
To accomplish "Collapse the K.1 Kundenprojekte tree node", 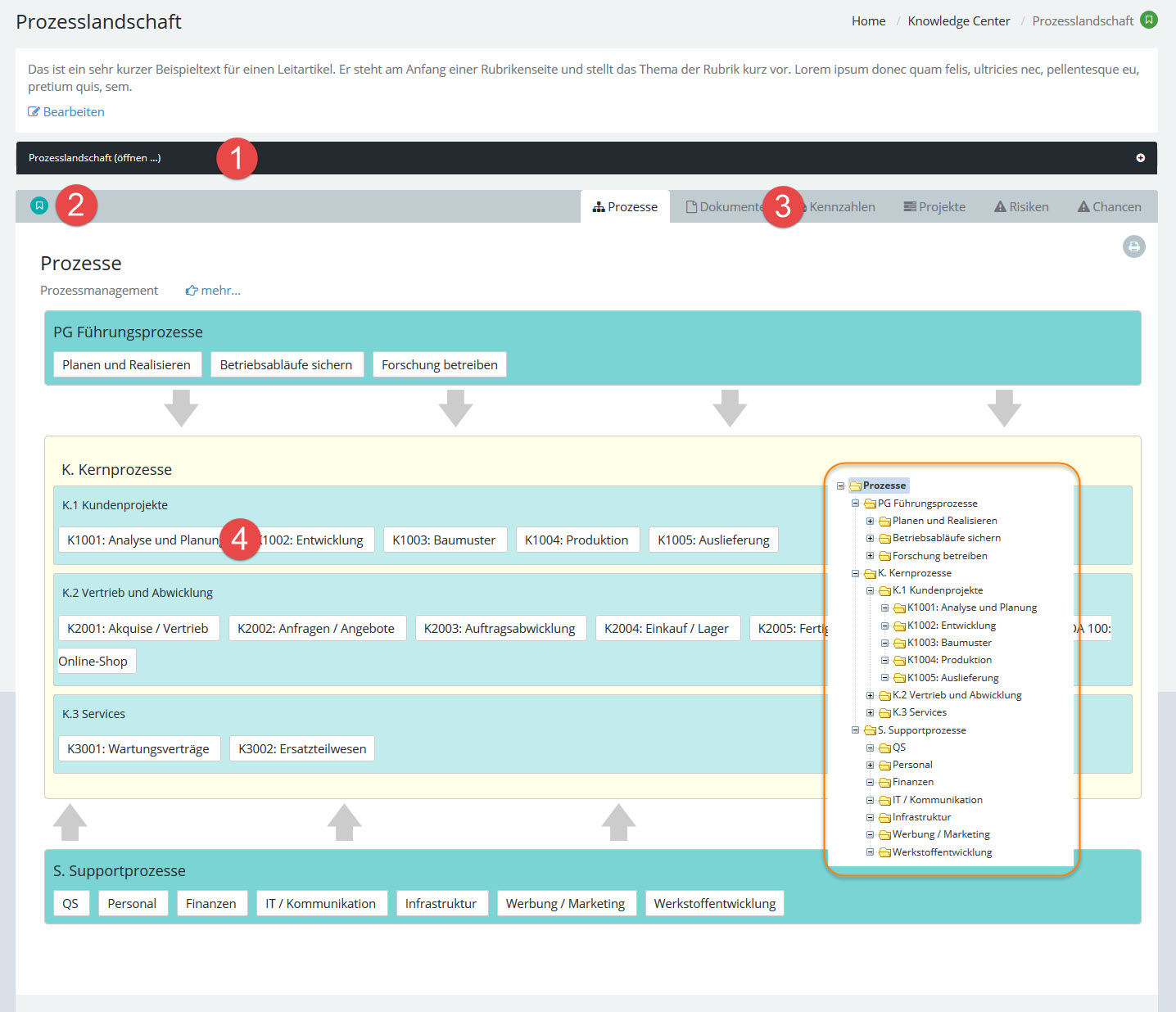I will (870, 591).
